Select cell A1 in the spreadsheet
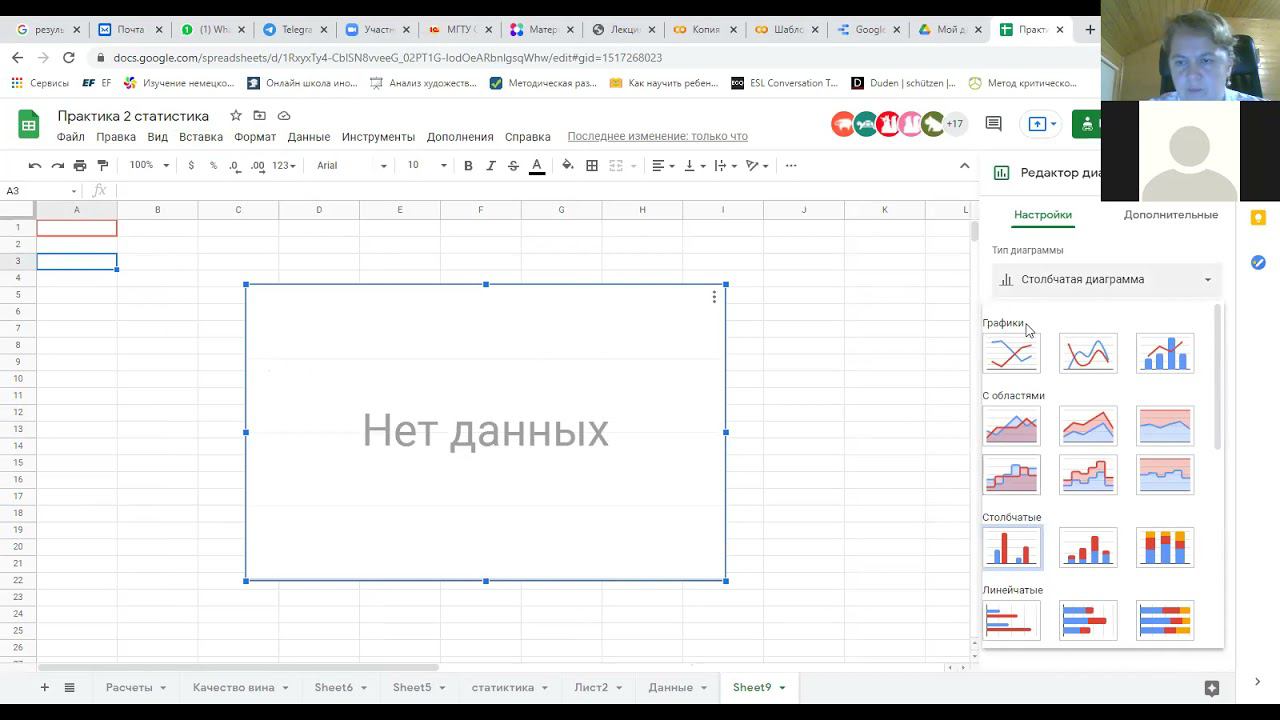The width and height of the screenshot is (1280, 720). [77, 228]
